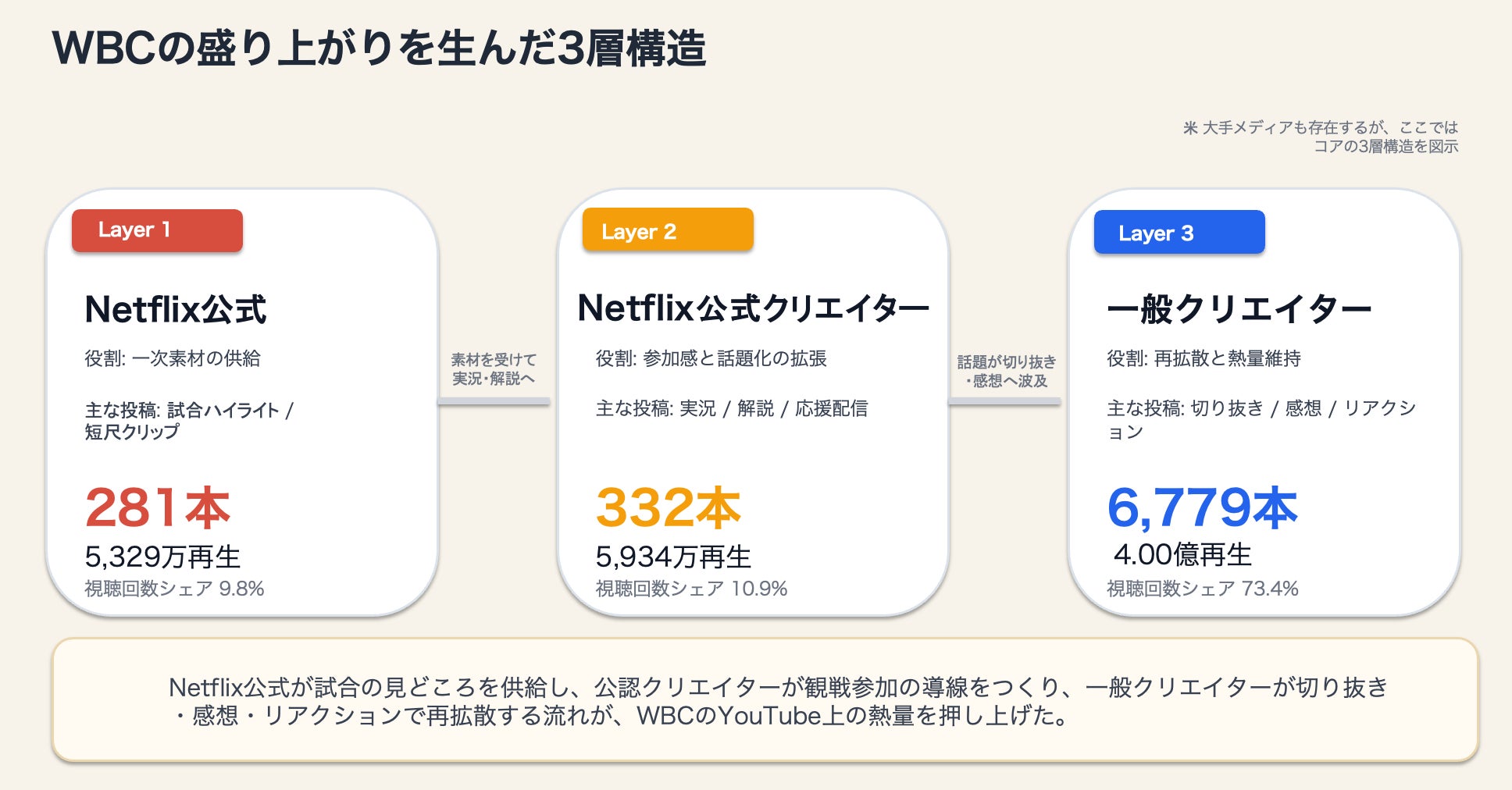Select the 5,329万再生 view count

tap(162, 557)
